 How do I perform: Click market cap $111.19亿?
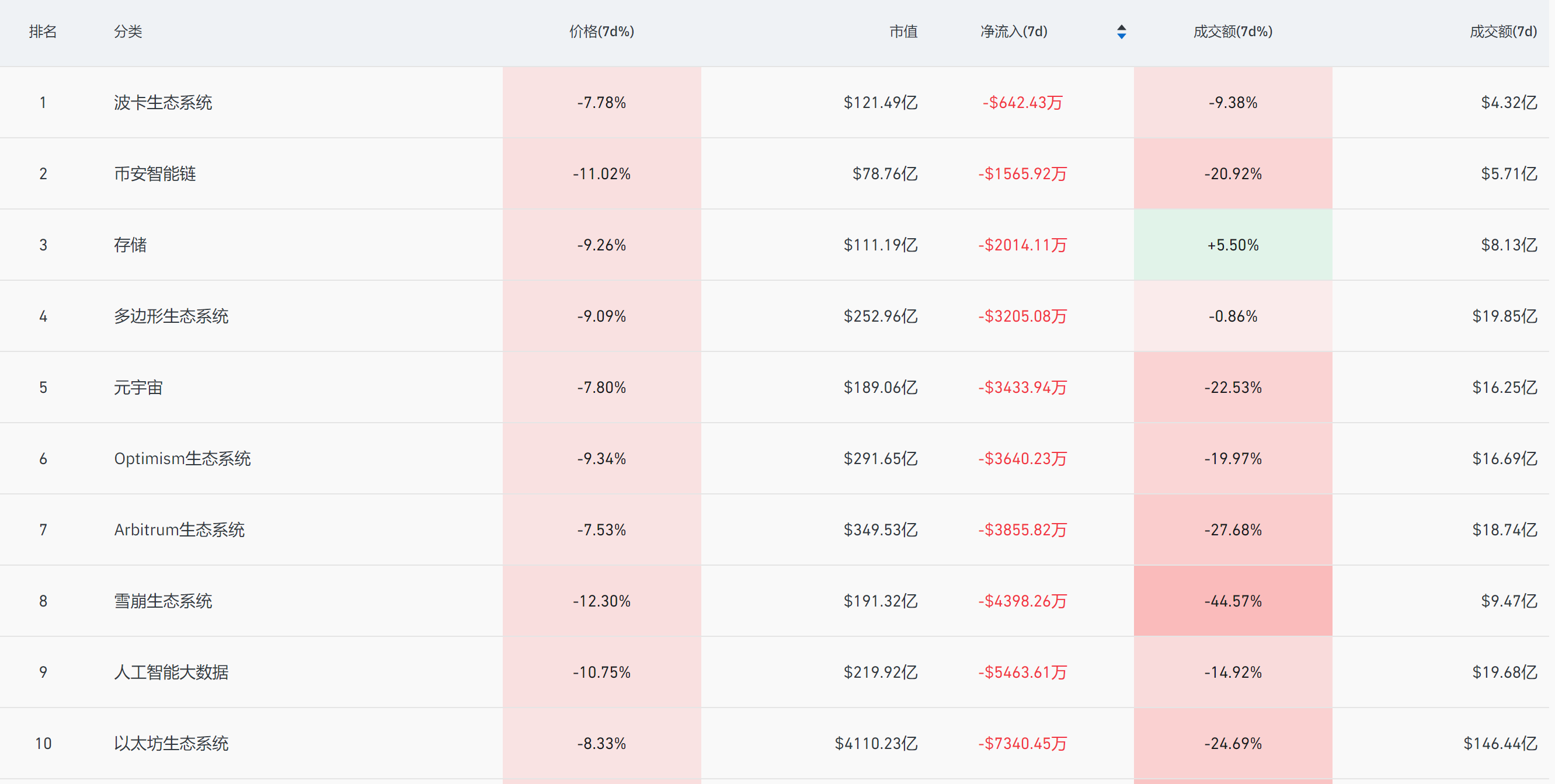pyautogui.click(x=881, y=245)
